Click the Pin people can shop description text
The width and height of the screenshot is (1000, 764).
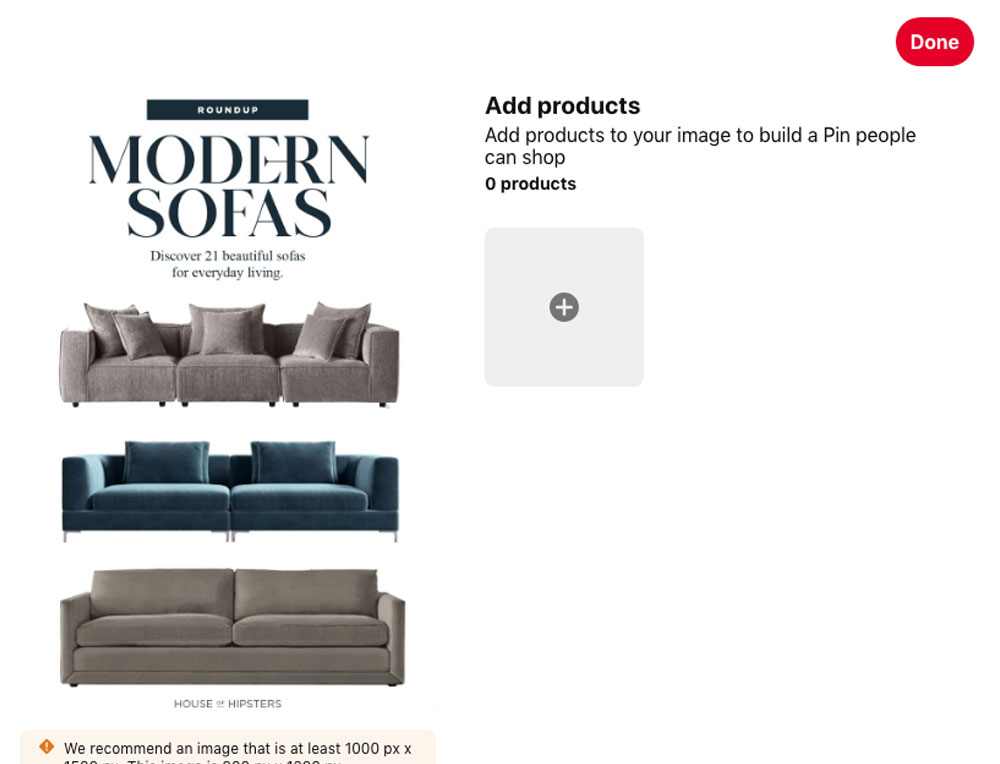[700, 146]
